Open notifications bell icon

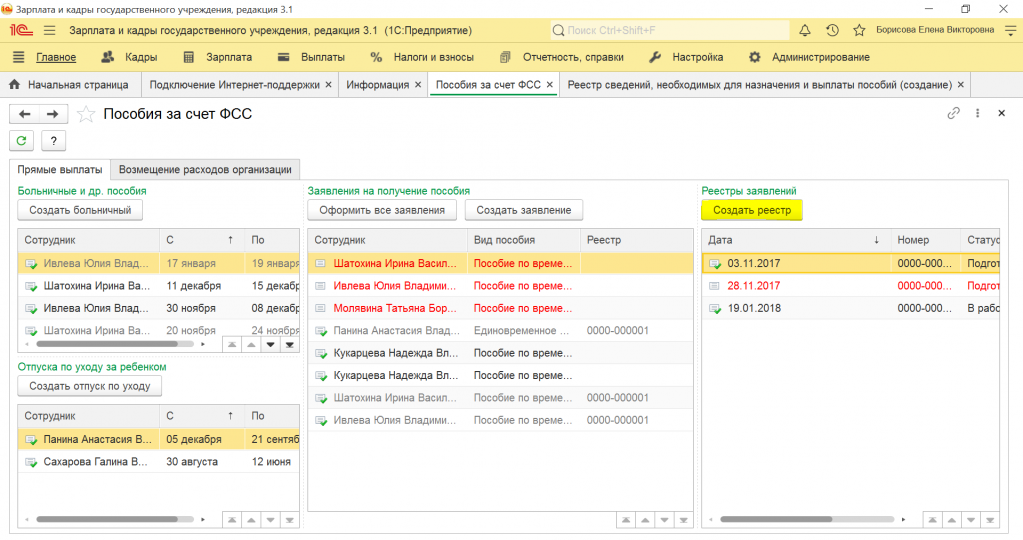(805, 30)
